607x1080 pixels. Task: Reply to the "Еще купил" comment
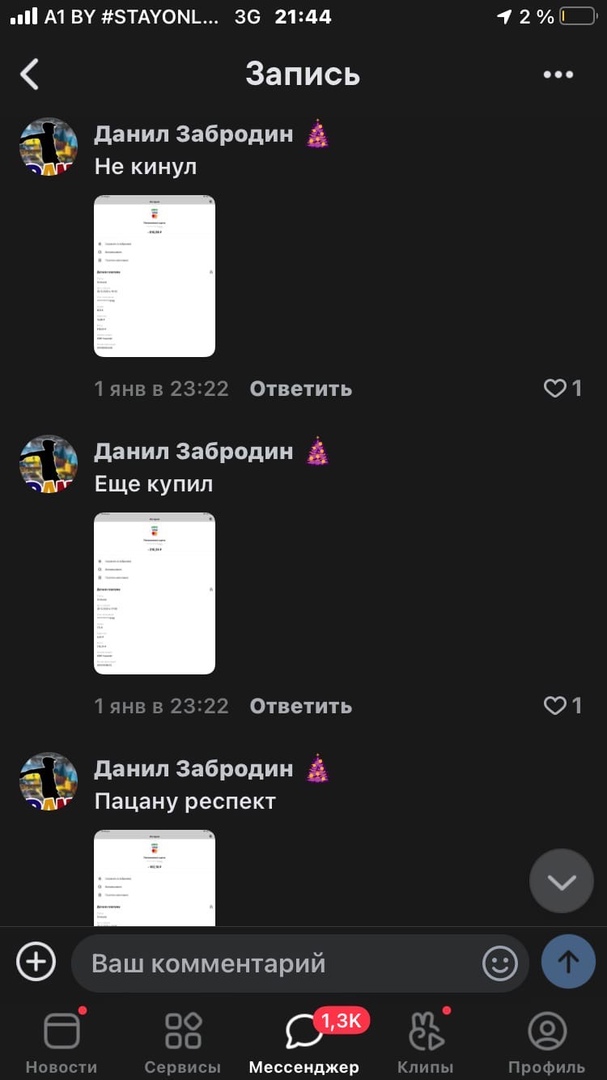300,705
